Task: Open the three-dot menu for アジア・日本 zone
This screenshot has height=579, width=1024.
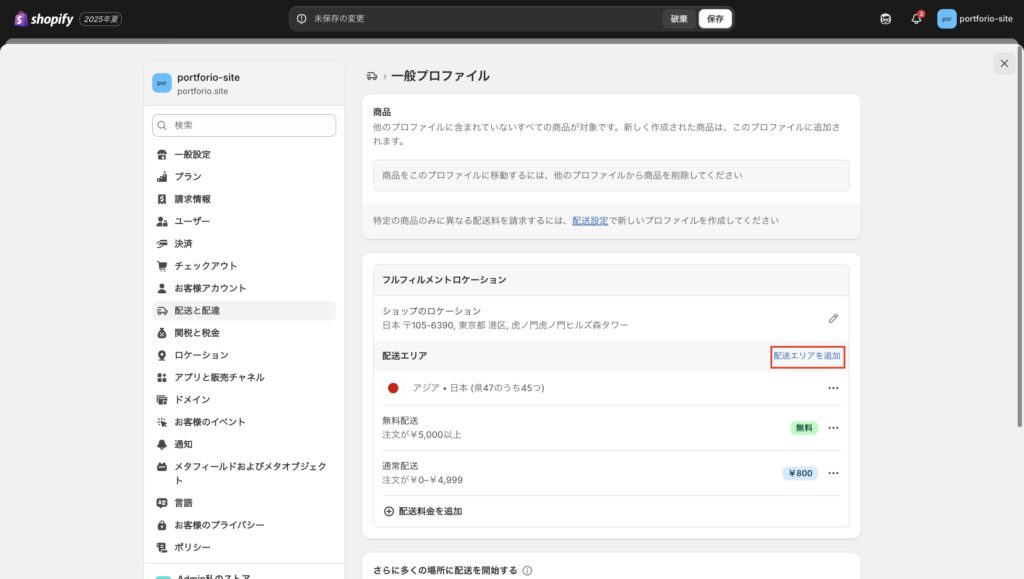Action: [x=833, y=388]
